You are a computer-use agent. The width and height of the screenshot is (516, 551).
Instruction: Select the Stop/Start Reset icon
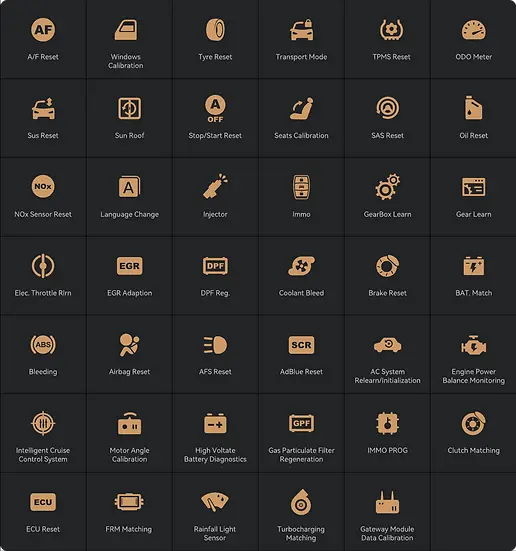pos(215,109)
